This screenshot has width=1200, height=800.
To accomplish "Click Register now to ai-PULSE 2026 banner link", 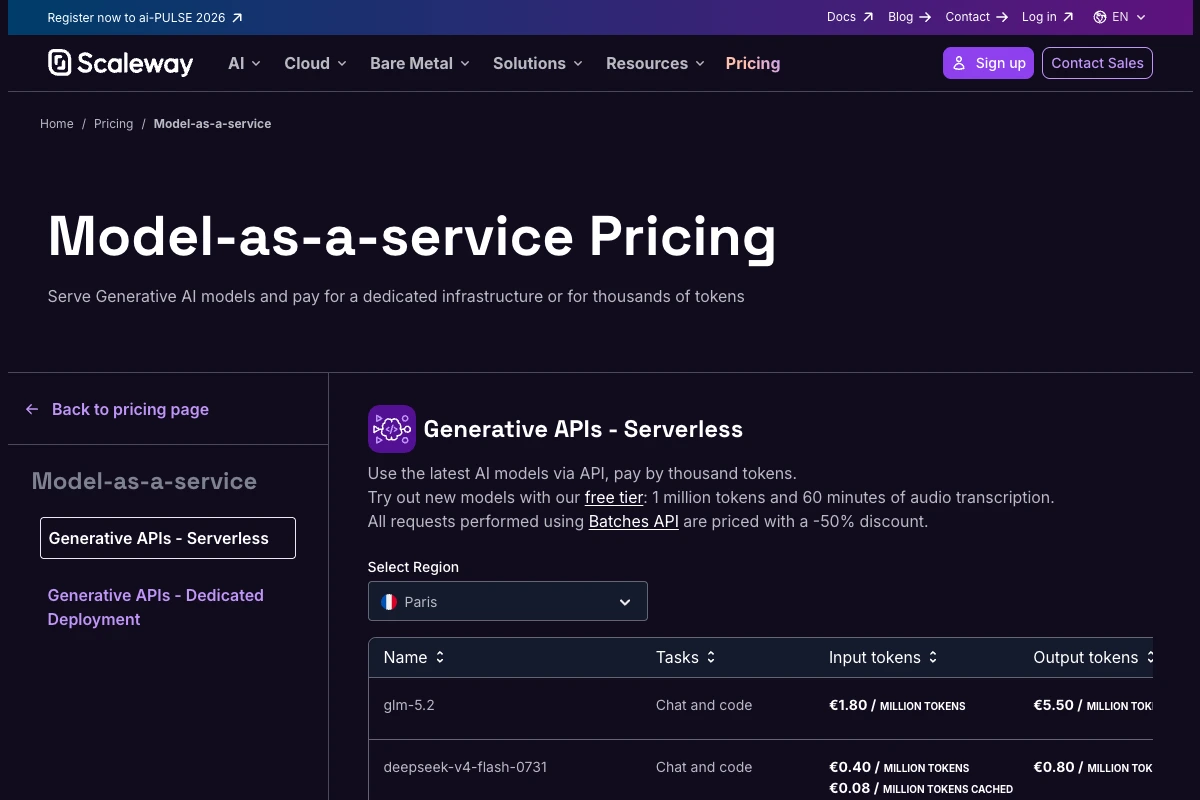I will pos(145,17).
